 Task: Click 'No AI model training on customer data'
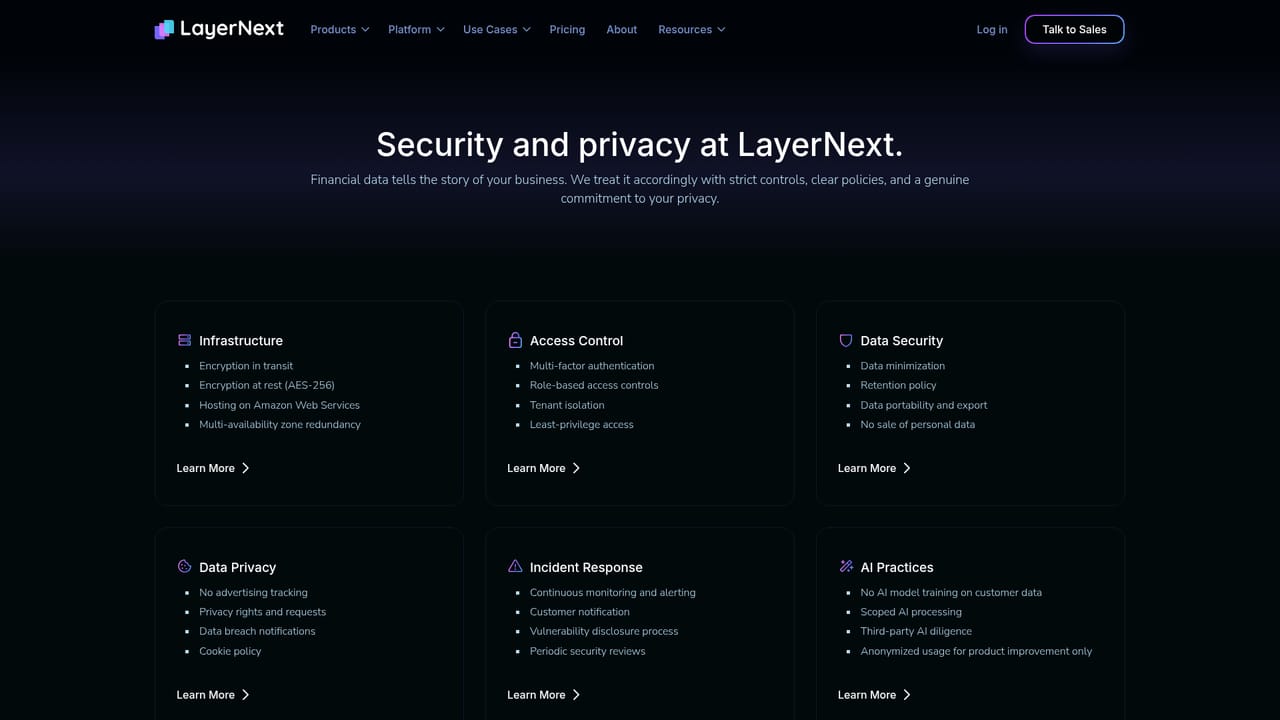pos(951,592)
